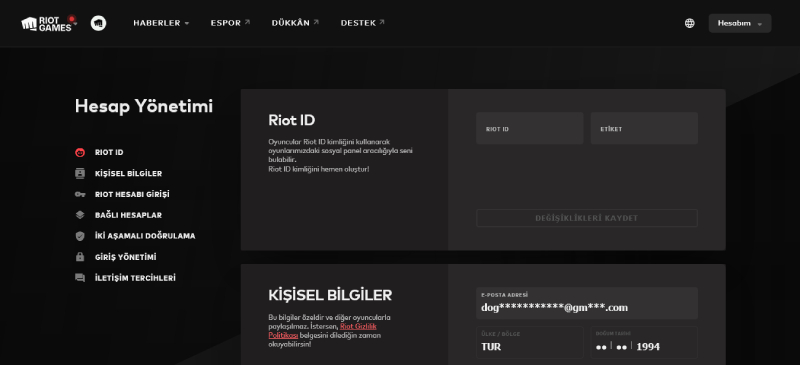Click the Doğum Tarihi field showing 1994
Image resolution: width=800 pixels, height=365 pixels.
(x=644, y=343)
